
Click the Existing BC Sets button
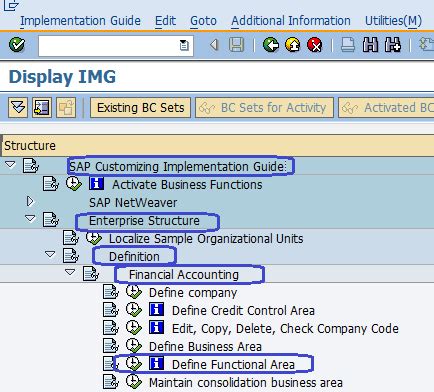(140, 108)
